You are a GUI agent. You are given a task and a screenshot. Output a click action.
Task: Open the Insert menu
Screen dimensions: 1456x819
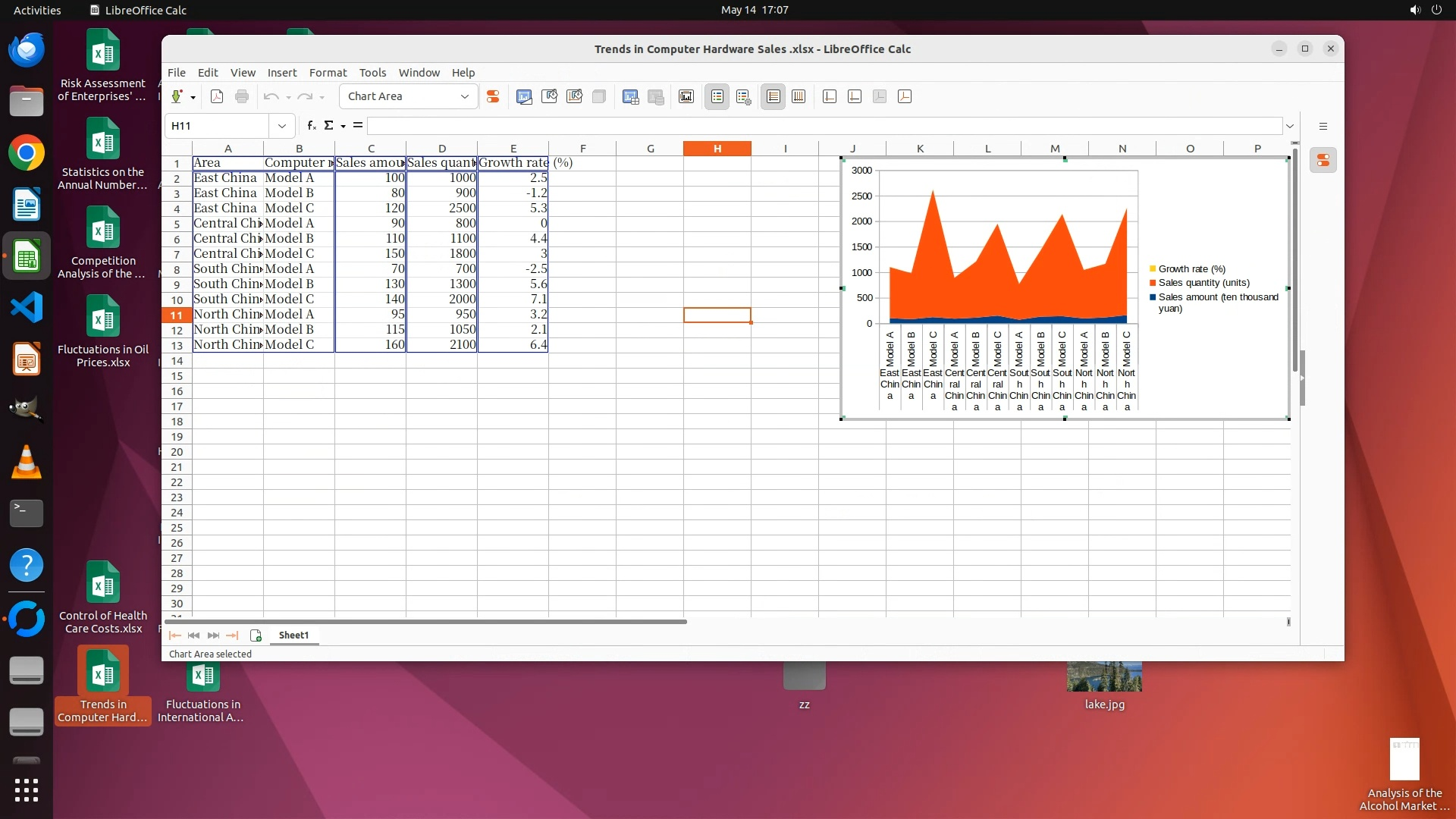click(281, 73)
